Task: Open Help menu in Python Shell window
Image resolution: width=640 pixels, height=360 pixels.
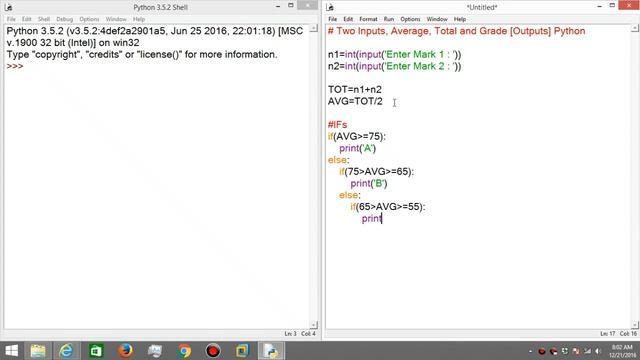Action: tap(139, 19)
